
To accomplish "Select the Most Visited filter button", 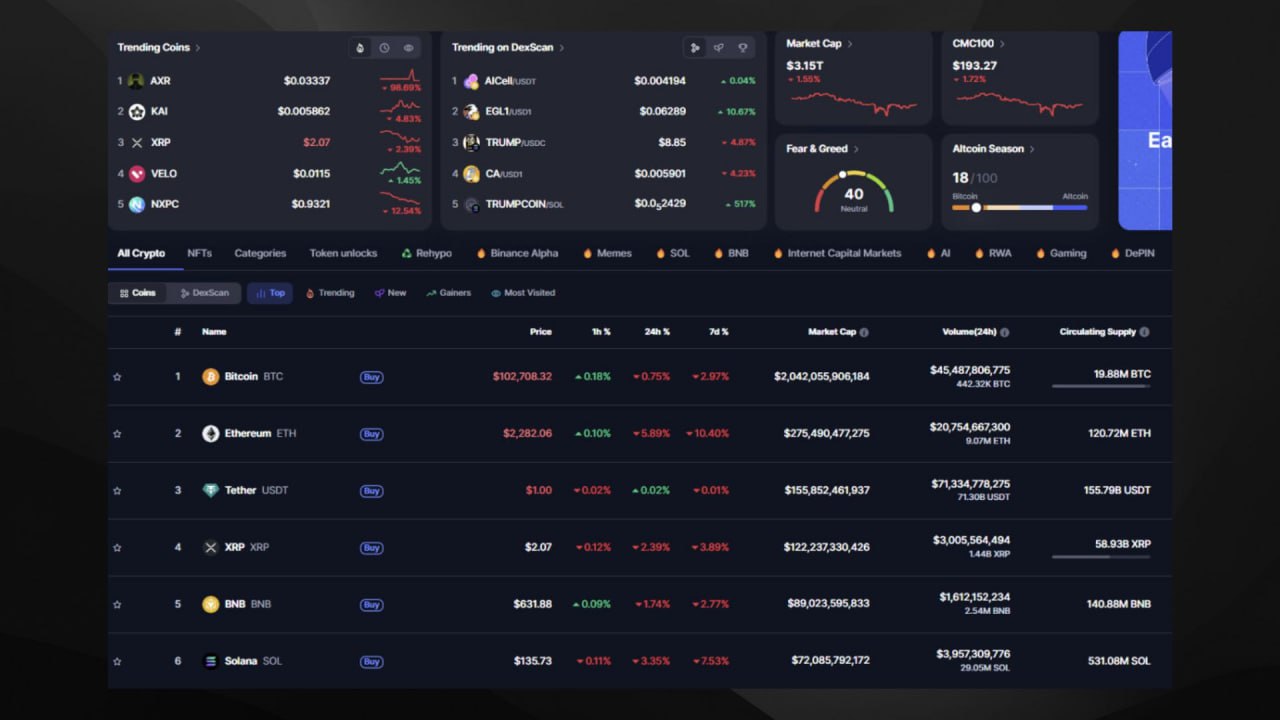I will click(x=523, y=293).
